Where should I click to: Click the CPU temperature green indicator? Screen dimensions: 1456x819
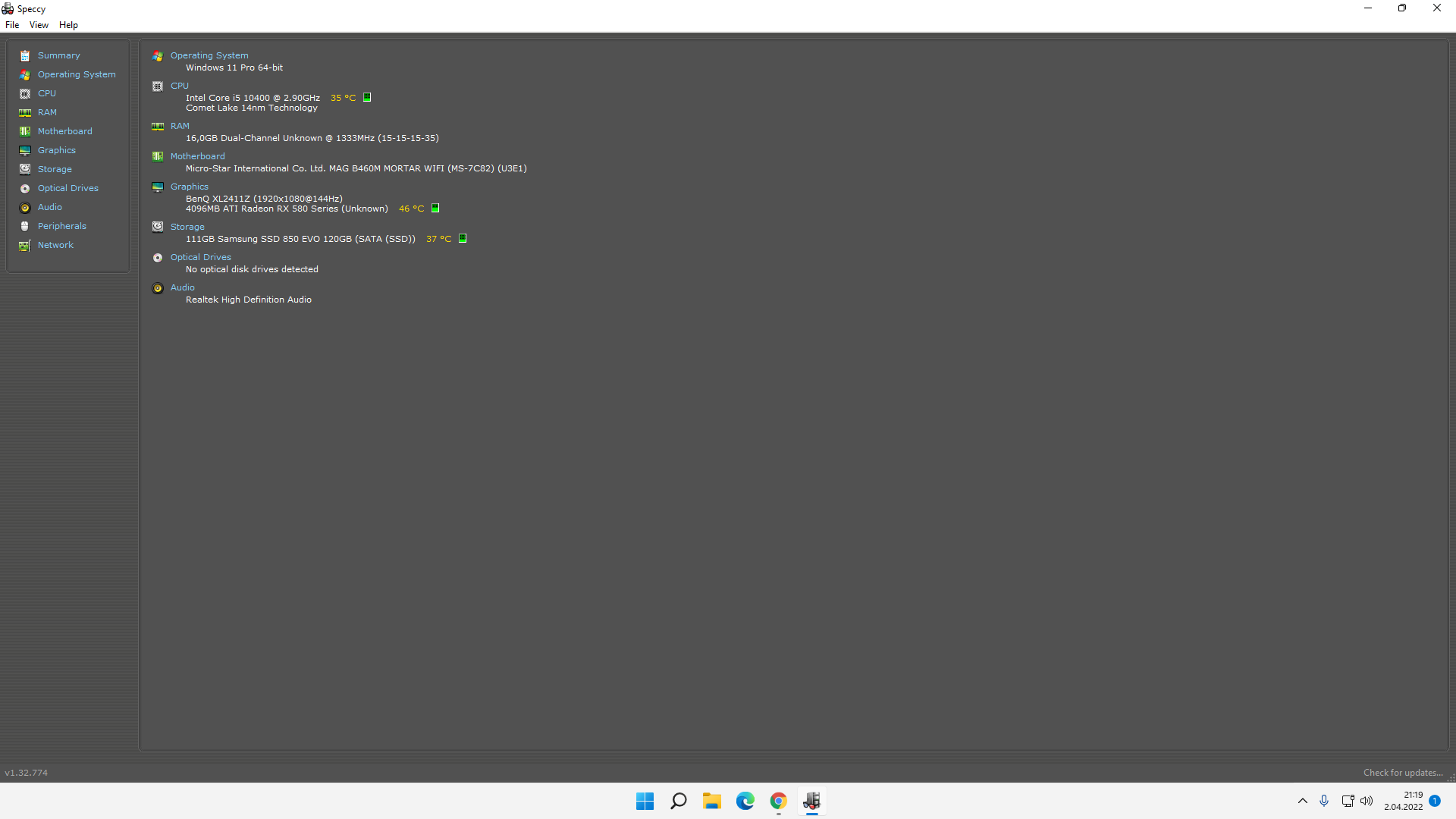pyautogui.click(x=368, y=97)
